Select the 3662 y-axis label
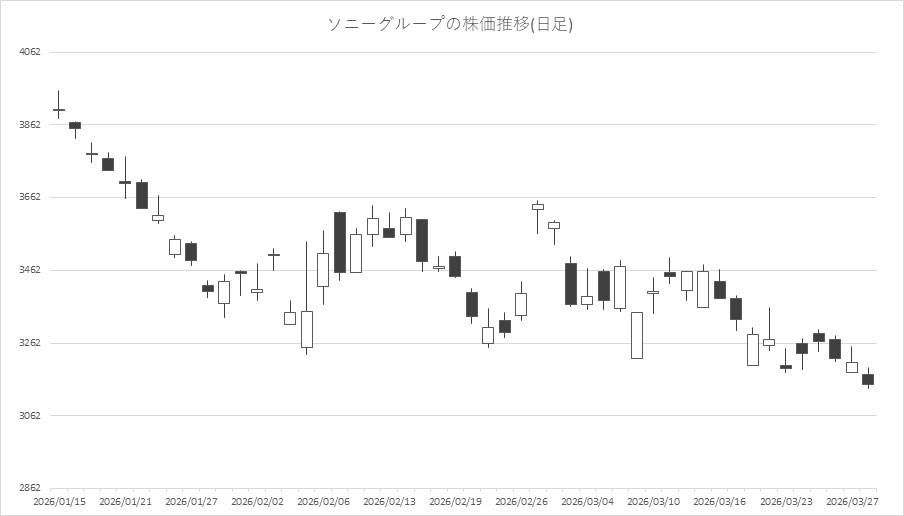 [30, 197]
